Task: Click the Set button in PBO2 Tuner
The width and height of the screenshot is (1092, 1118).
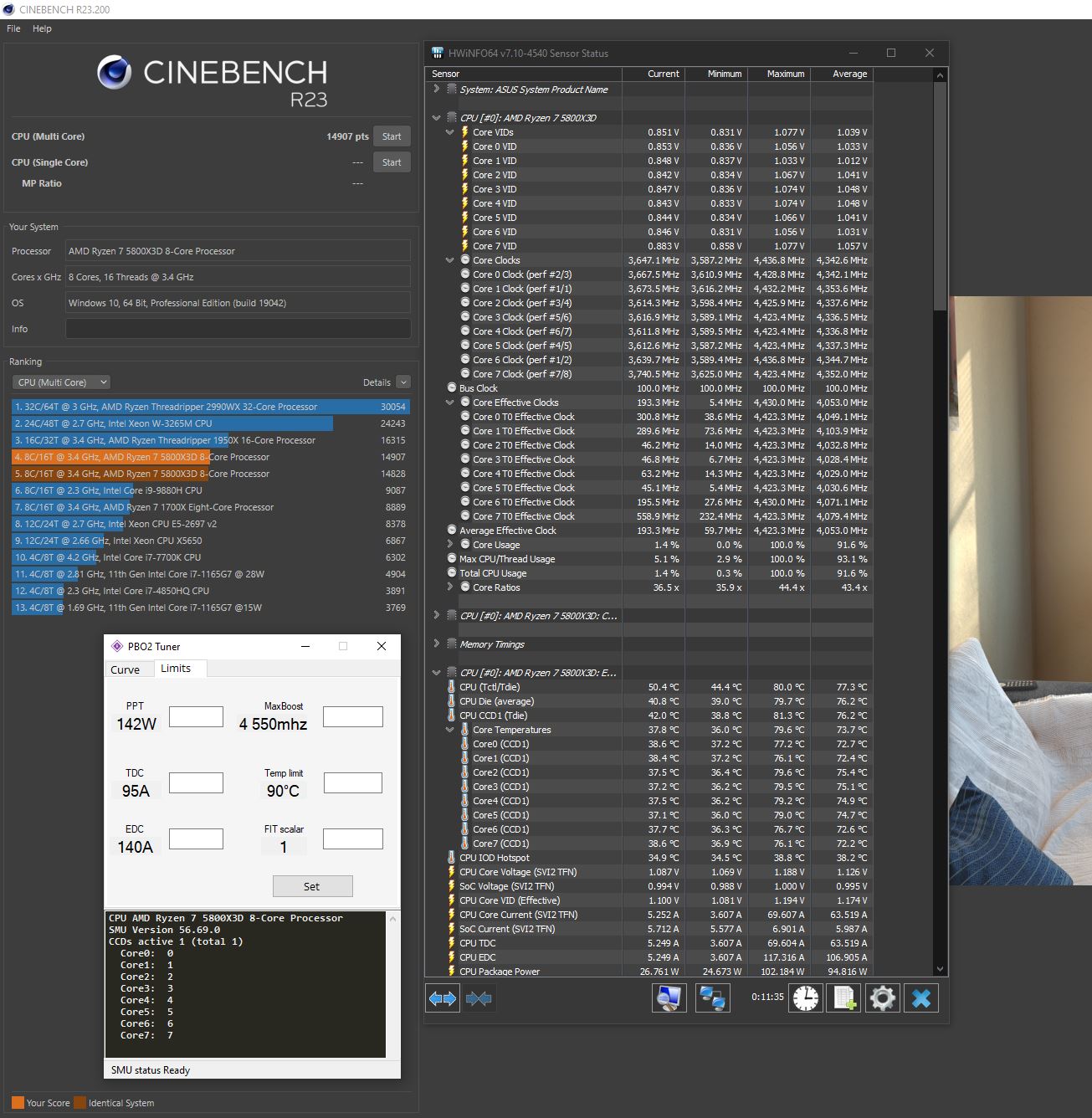Action: pos(312,886)
